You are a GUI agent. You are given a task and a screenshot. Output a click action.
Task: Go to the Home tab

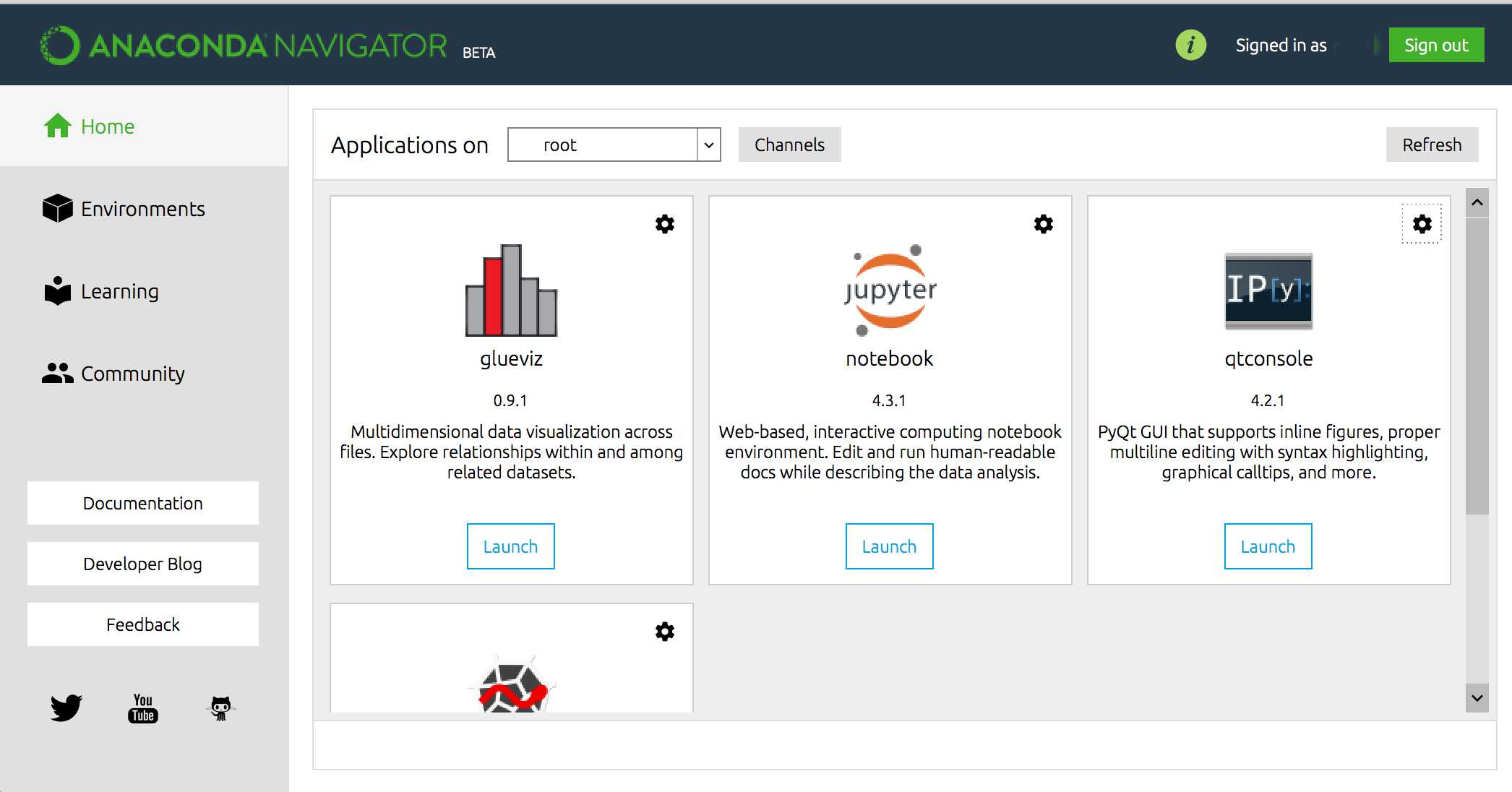pyautogui.click(x=144, y=126)
